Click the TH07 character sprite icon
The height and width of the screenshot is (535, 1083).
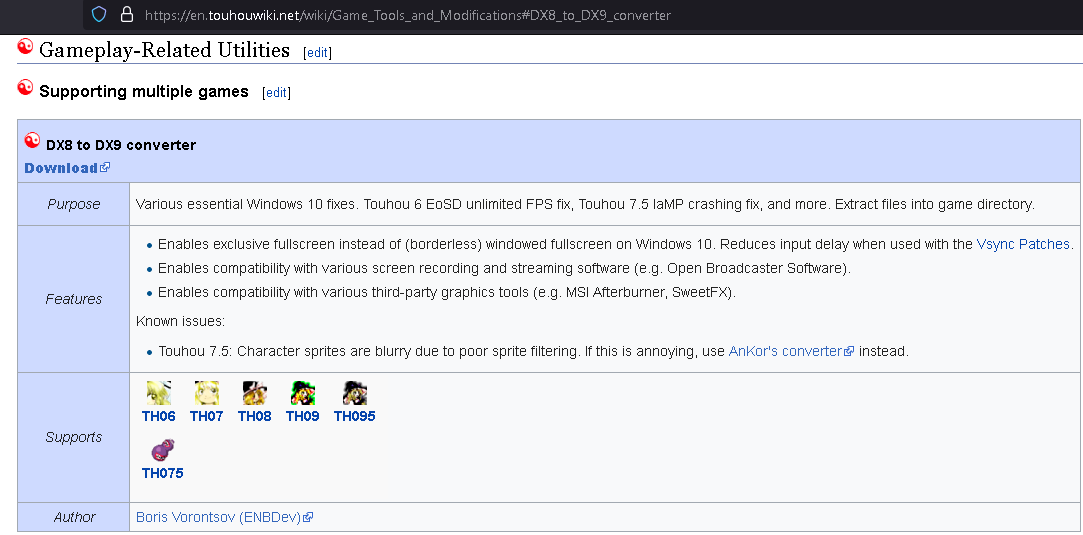tap(207, 393)
